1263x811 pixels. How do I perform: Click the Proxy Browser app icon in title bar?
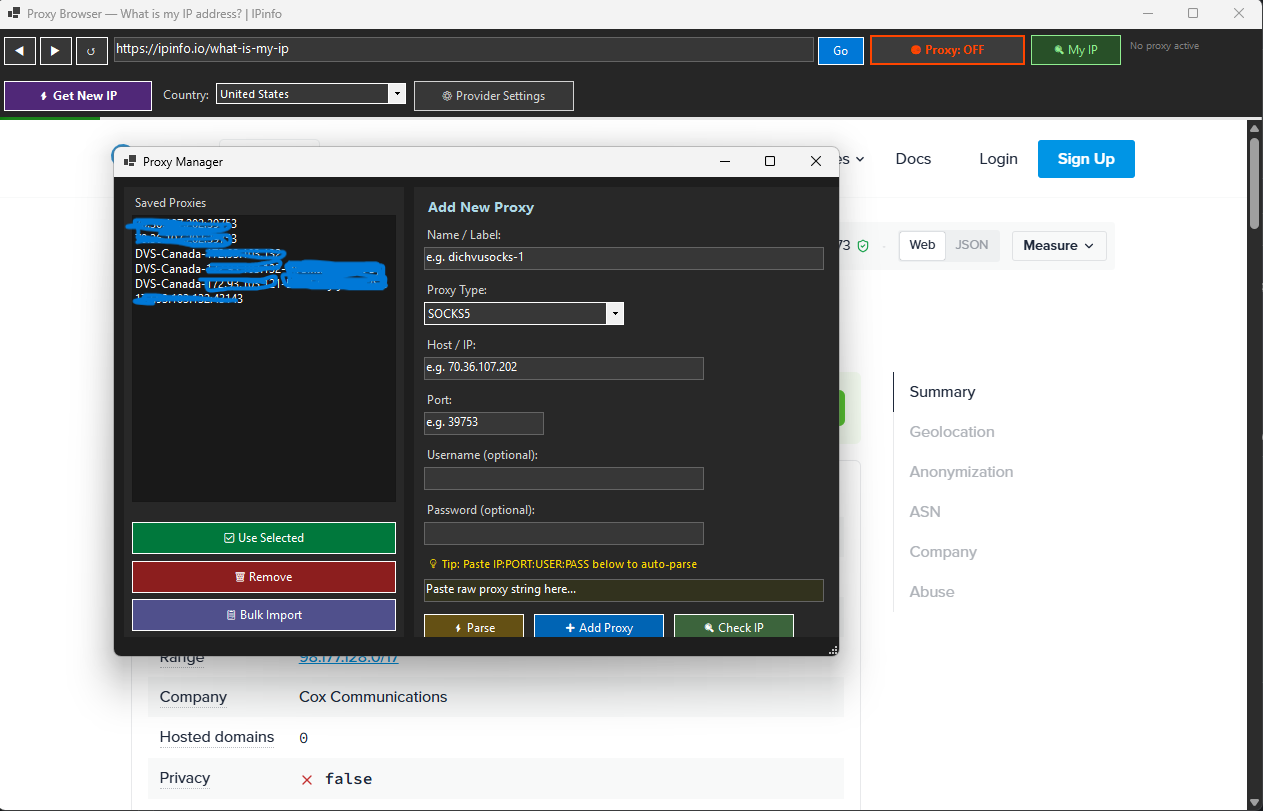tap(15, 14)
